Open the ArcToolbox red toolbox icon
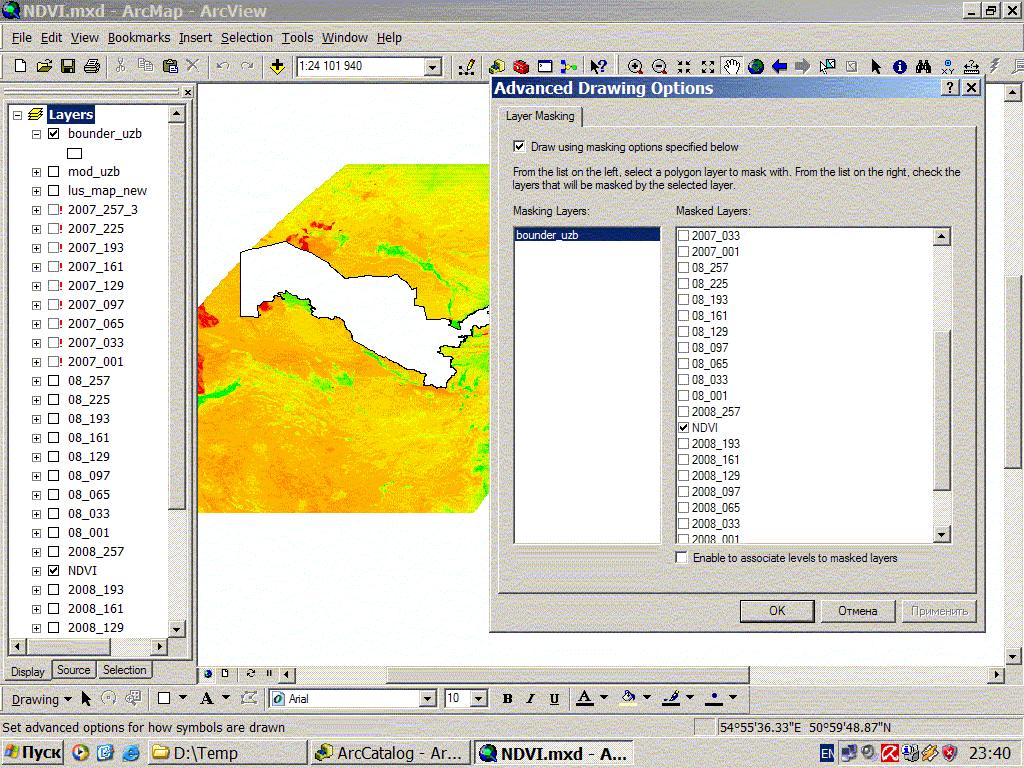This screenshot has height=768, width=1024. (521, 67)
